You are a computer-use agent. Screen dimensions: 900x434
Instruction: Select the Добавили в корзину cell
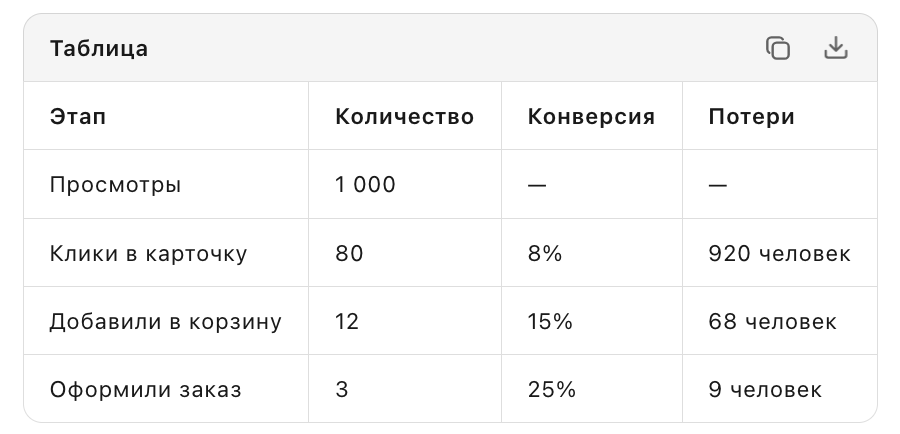point(165,321)
